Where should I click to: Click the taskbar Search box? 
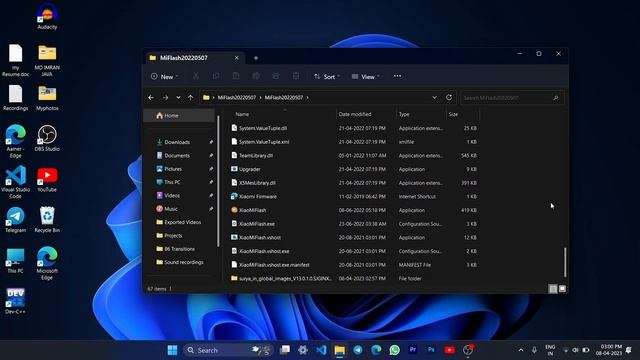229,350
